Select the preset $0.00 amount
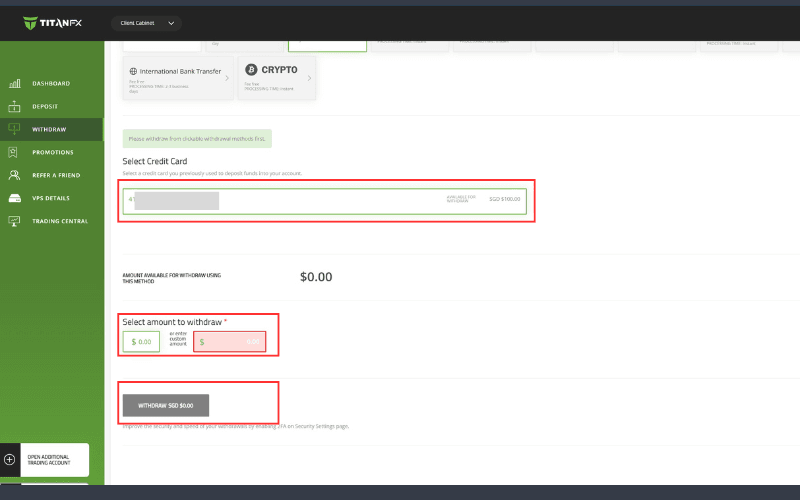 point(141,342)
